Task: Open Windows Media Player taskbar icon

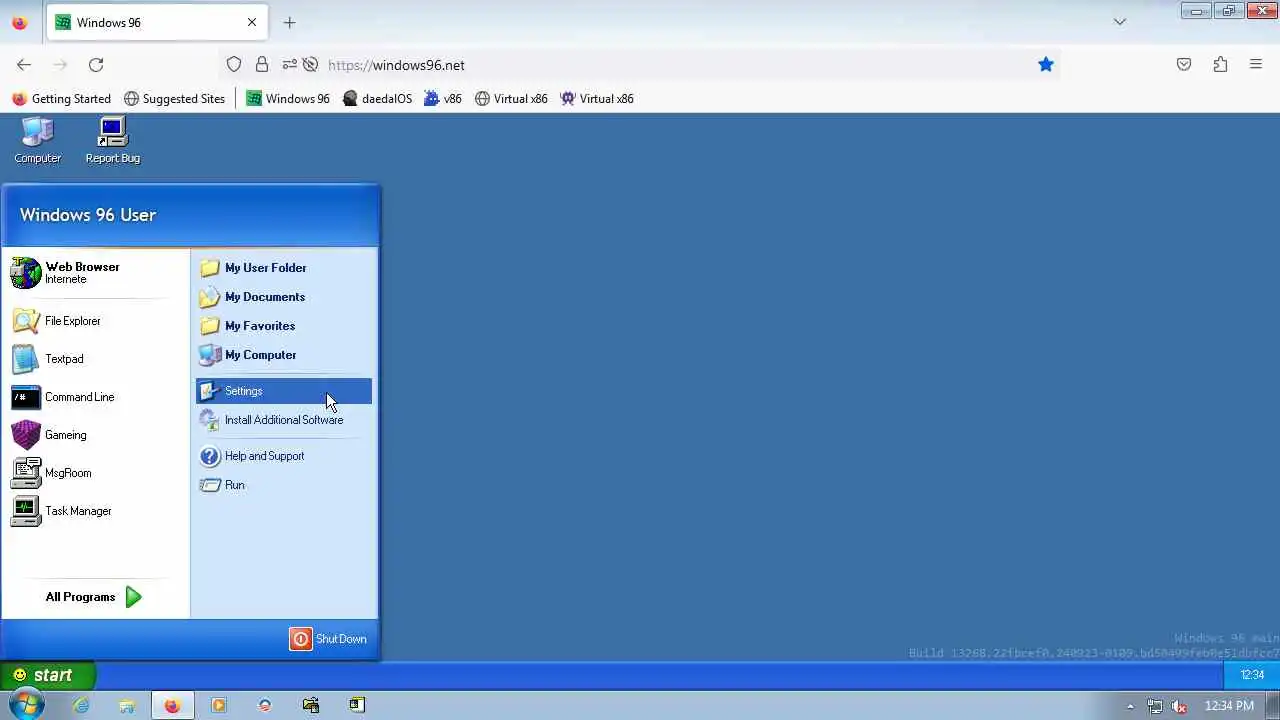Action: pos(219,705)
